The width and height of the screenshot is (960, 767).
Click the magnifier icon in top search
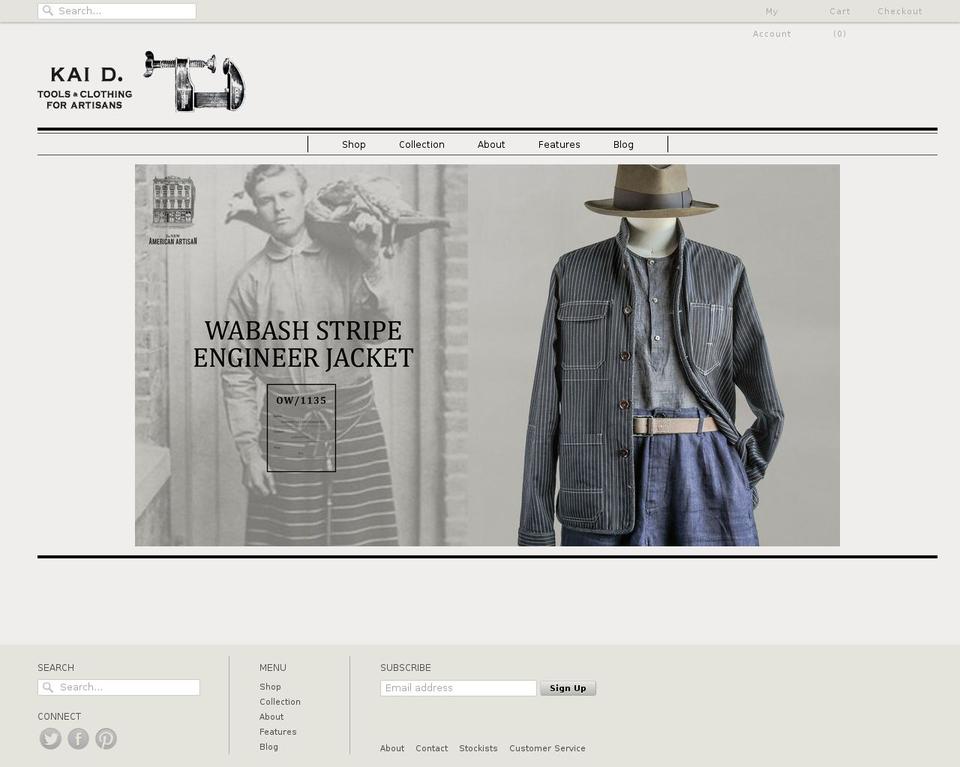pyautogui.click(x=48, y=10)
